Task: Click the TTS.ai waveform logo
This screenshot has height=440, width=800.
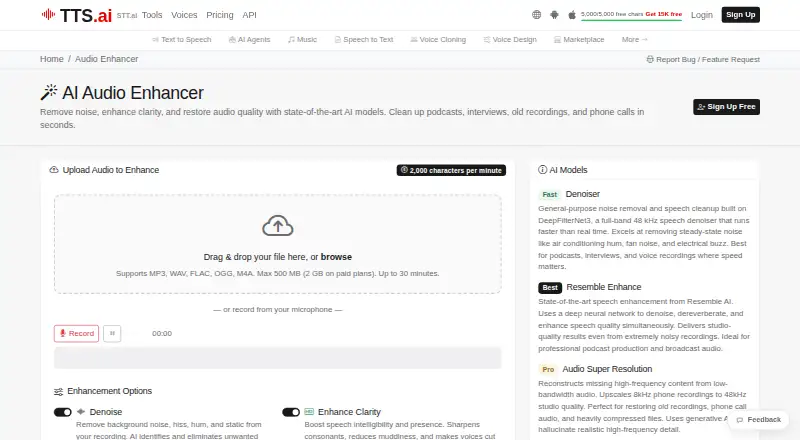Action: tap(77, 15)
